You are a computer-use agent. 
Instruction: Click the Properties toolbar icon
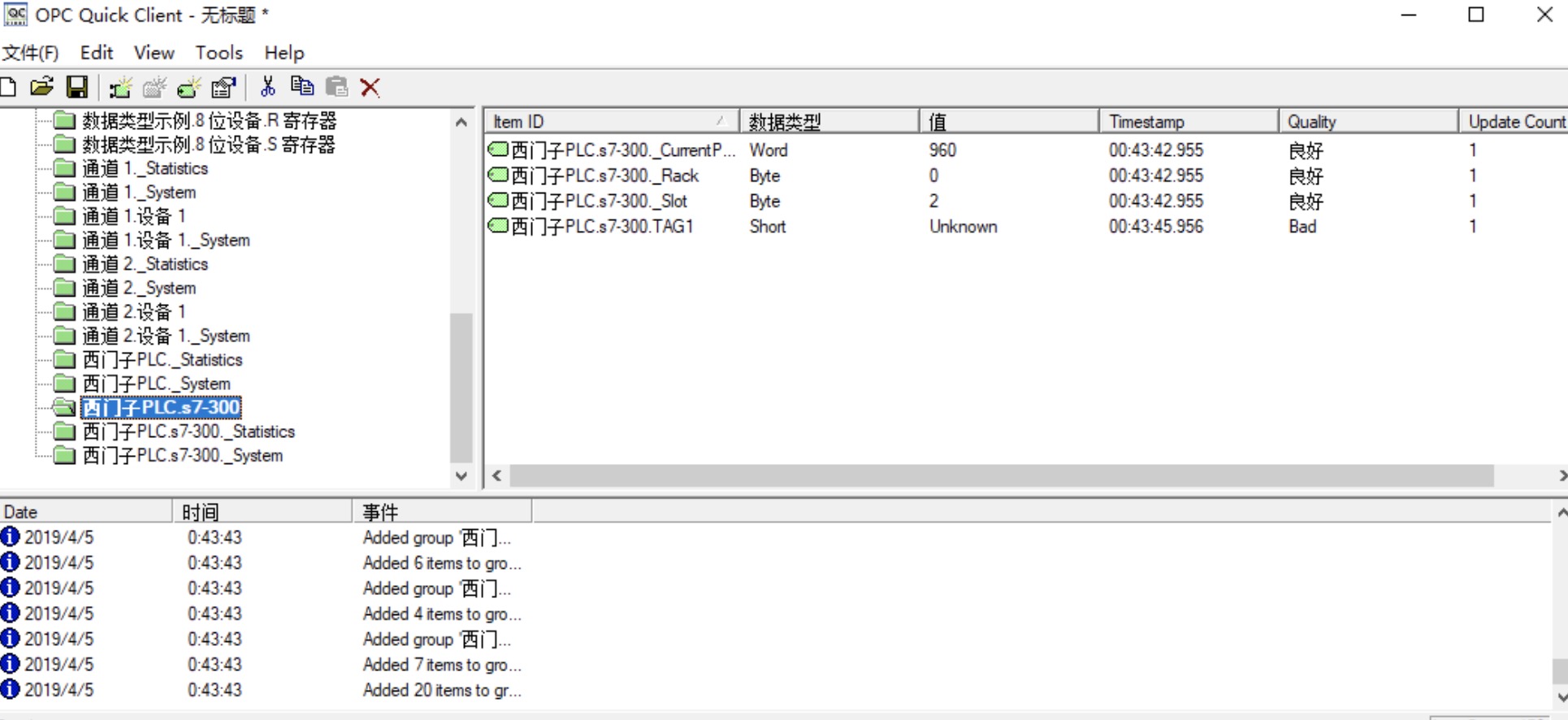[x=223, y=87]
